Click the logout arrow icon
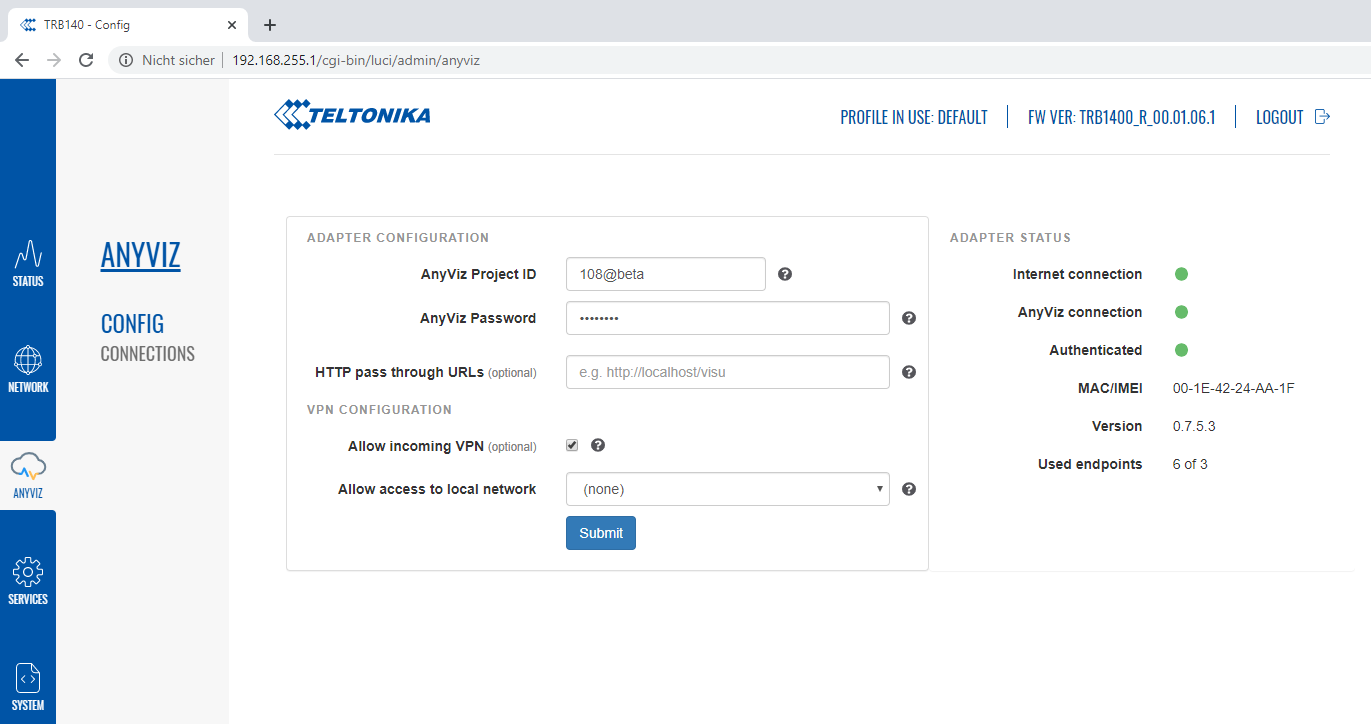 click(1322, 117)
